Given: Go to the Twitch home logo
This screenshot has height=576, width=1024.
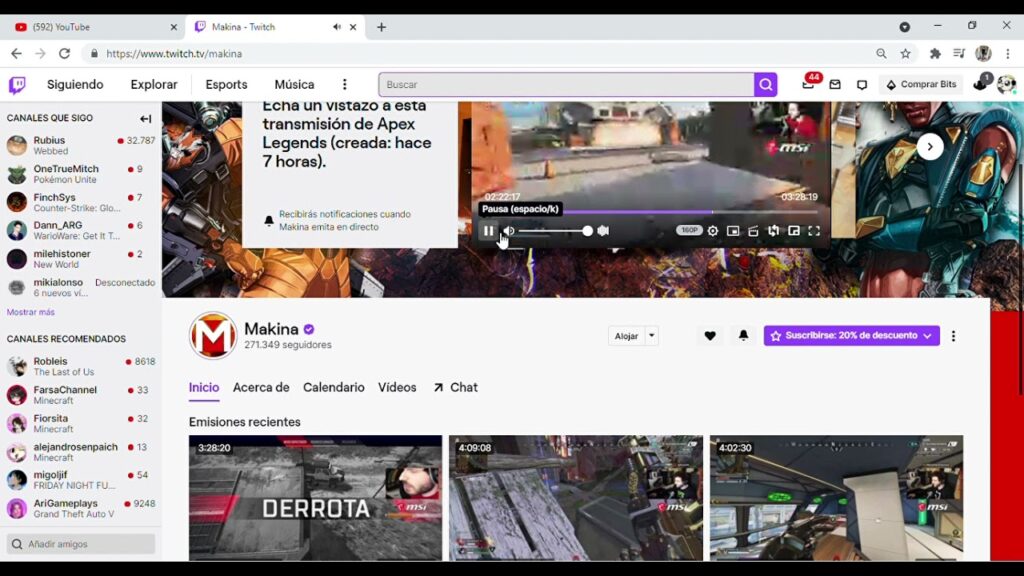Looking at the screenshot, I should [x=17, y=85].
